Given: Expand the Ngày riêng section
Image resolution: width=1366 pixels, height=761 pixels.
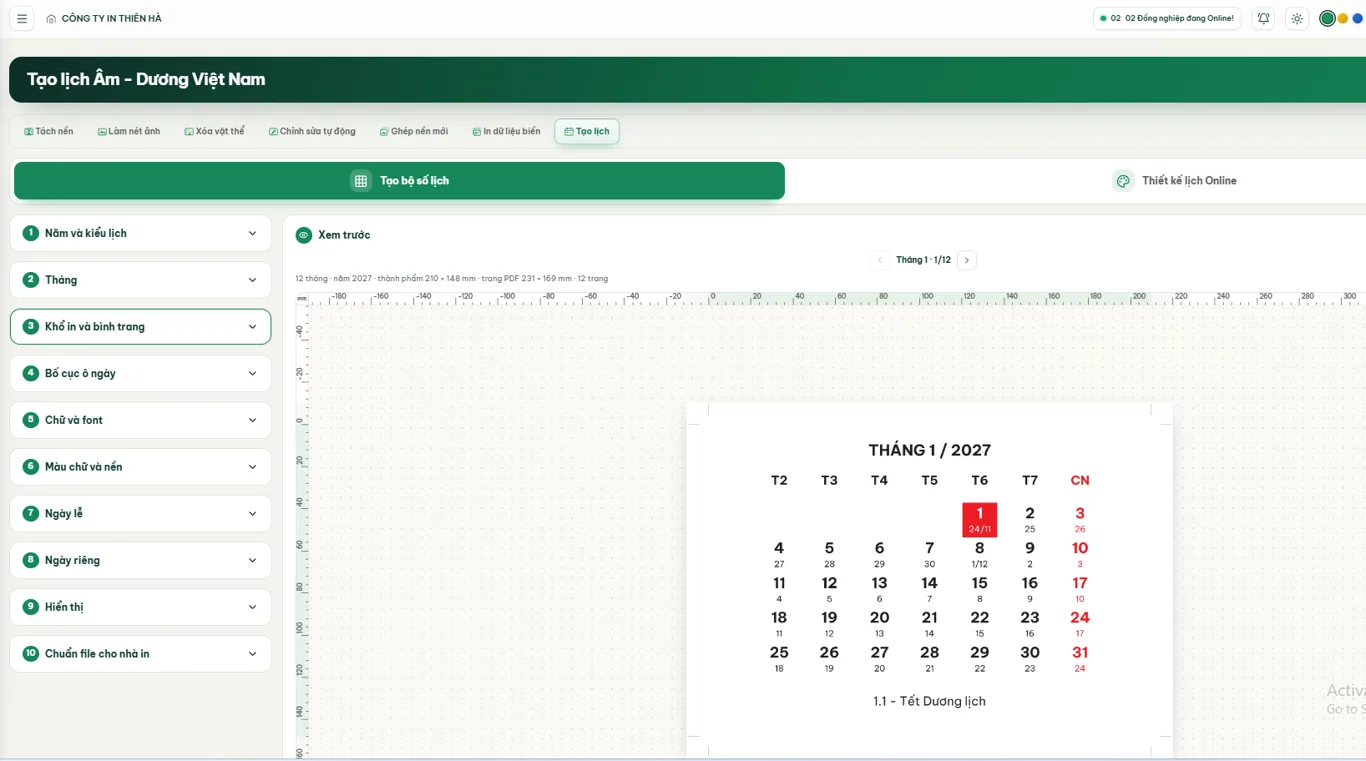Looking at the screenshot, I should point(141,560).
